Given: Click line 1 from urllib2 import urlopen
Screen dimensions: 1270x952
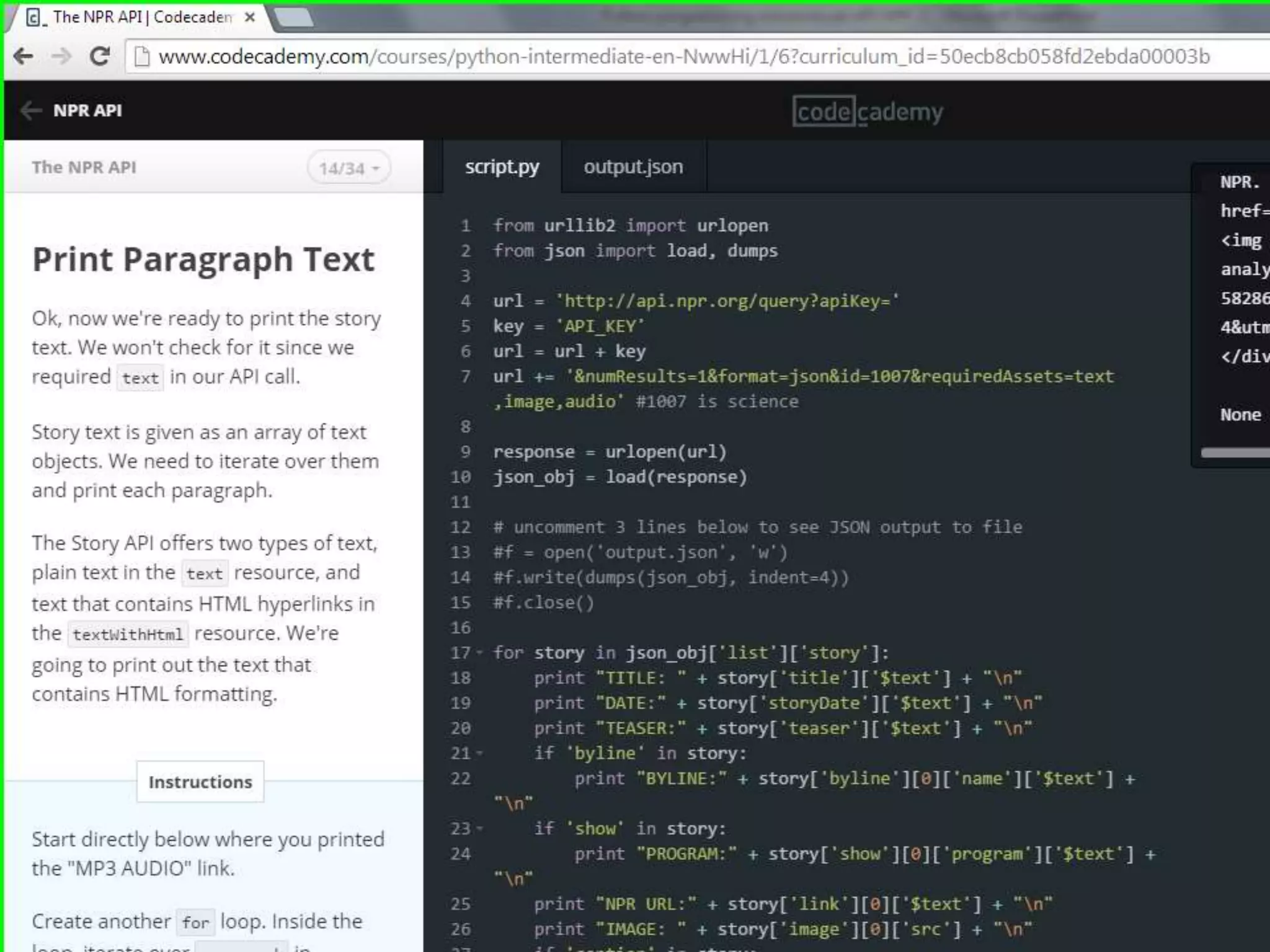Looking at the screenshot, I should click(x=631, y=226).
